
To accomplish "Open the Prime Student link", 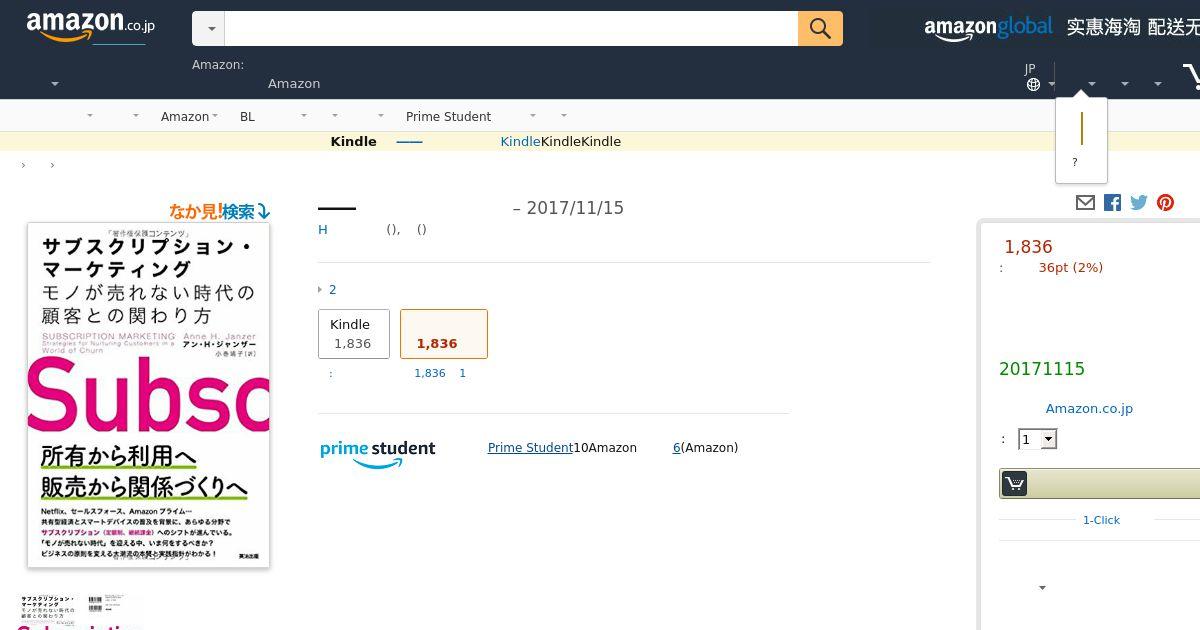I will 530,448.
